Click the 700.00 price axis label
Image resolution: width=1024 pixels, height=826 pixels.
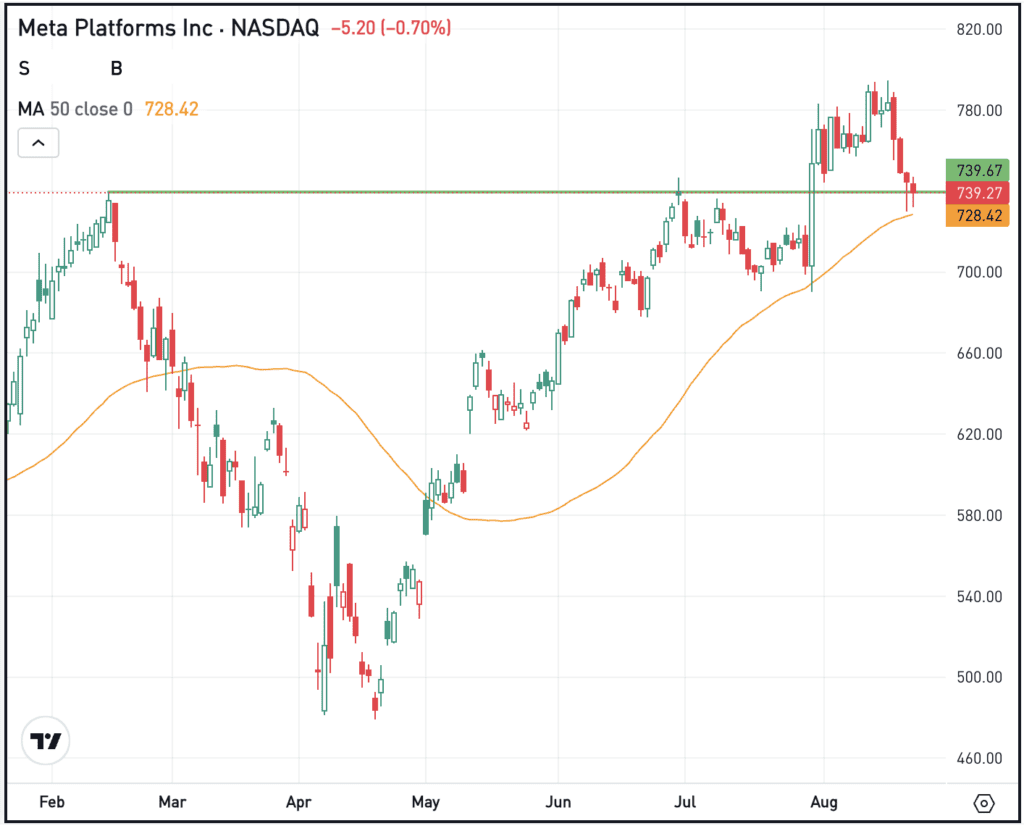[979, 272]
